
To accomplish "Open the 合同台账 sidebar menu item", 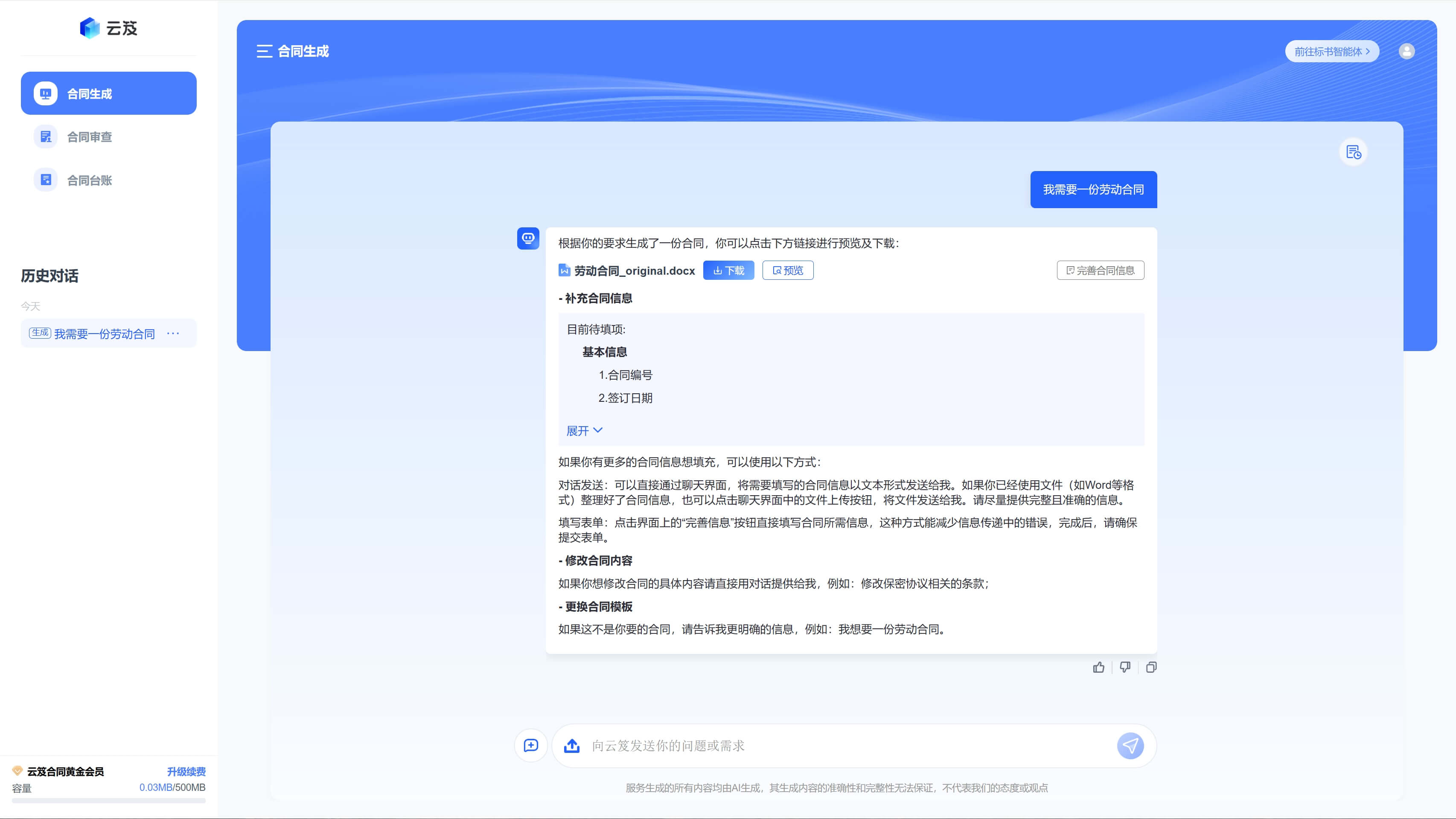I will tap(89, 180).
